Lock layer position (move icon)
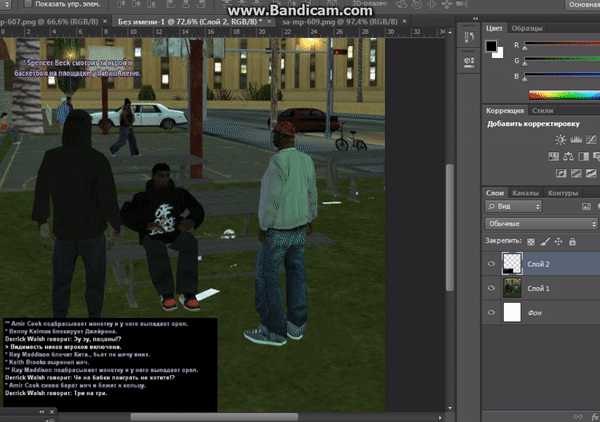The width and height of the screenshot is (600, 422). click(x=558, y=241)
